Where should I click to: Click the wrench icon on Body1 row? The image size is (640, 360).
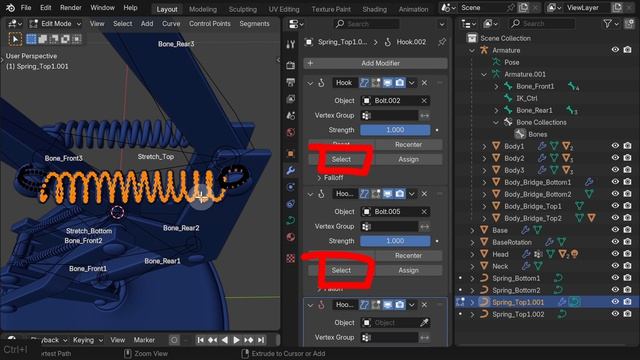[x=542, y=146]
